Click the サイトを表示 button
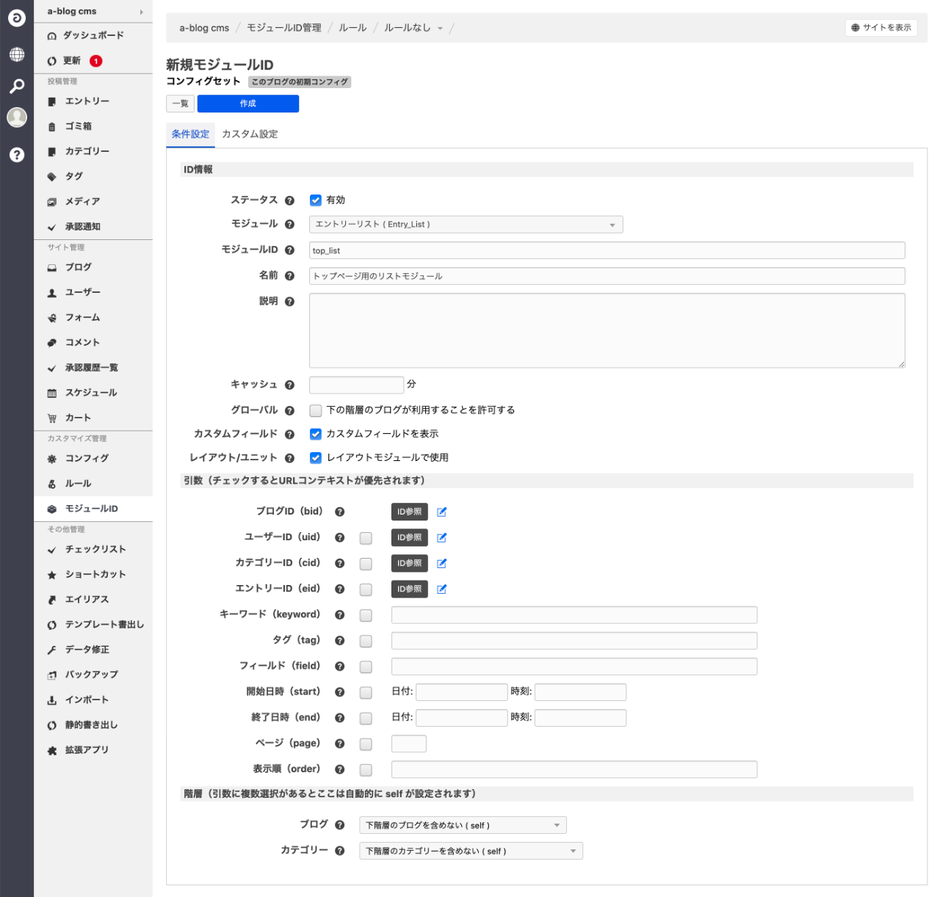 [880, 27]
